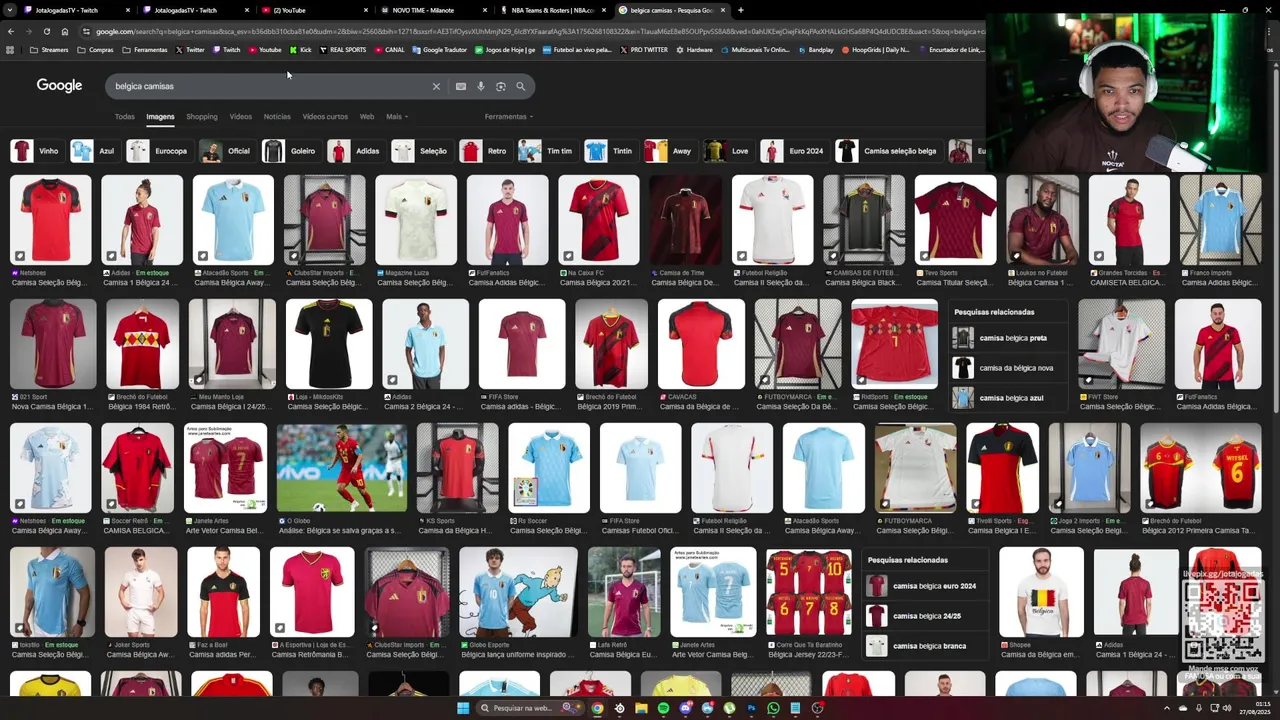
Task: Open the Google Tradutor bookmark
Action: (439, 49)
